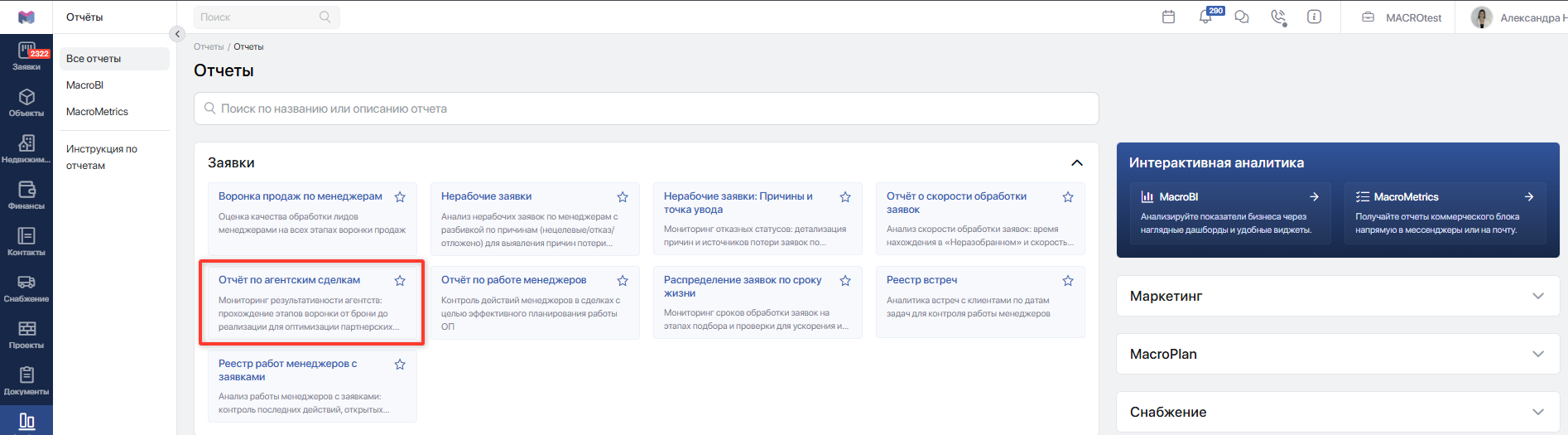Star the Воронка продаж по менеджерам report
The width and height of the screenshot is (1568, 435).
[x=400, y=197]
